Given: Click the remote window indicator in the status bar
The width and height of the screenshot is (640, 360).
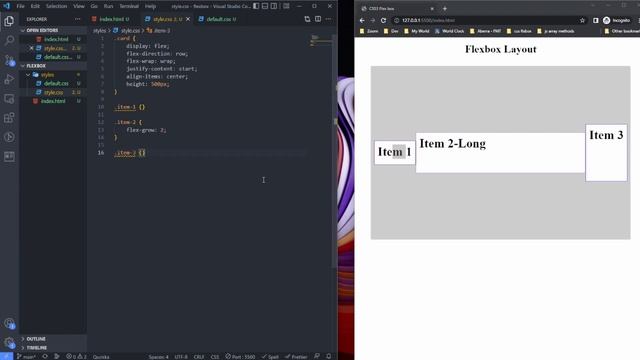Looking at the screenshot, I should (x=7, y=356).
